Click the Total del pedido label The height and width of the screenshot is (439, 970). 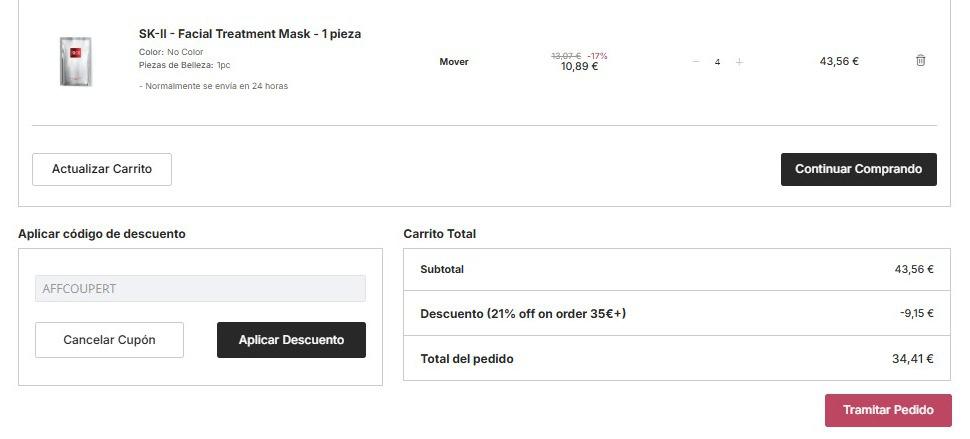click(467, 359)
